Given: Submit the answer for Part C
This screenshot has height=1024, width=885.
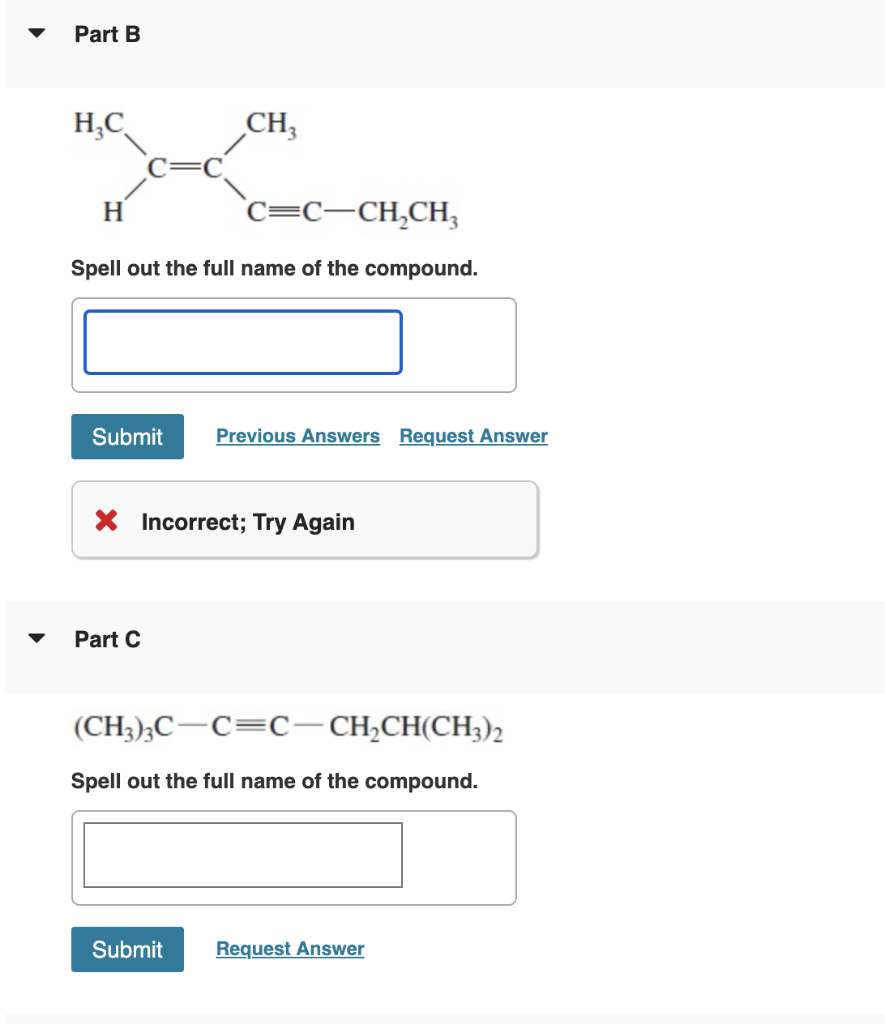Looking at the screenshot, I should pos(127,949).
